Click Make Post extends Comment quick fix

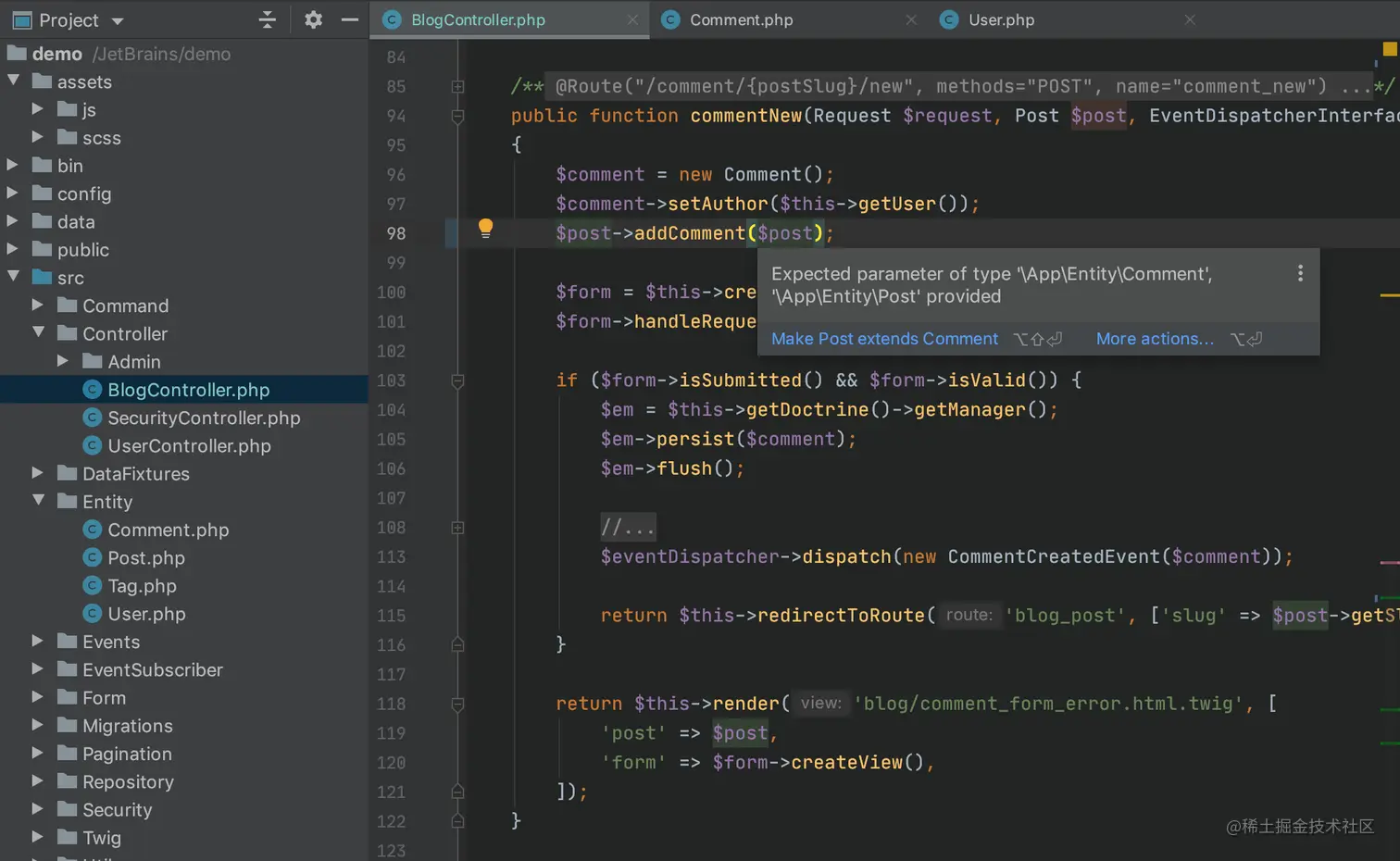(884, 339)
